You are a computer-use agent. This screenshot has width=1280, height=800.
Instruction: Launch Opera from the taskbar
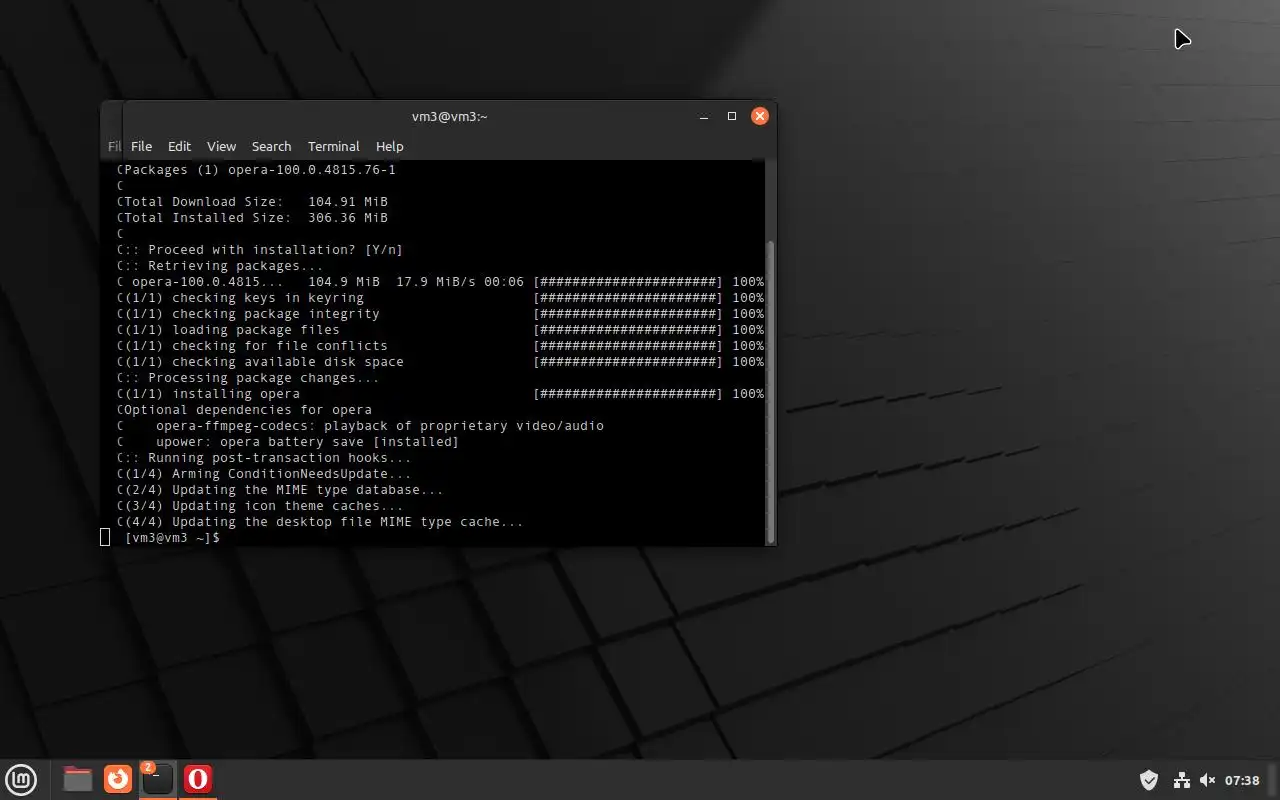point(198,779)
